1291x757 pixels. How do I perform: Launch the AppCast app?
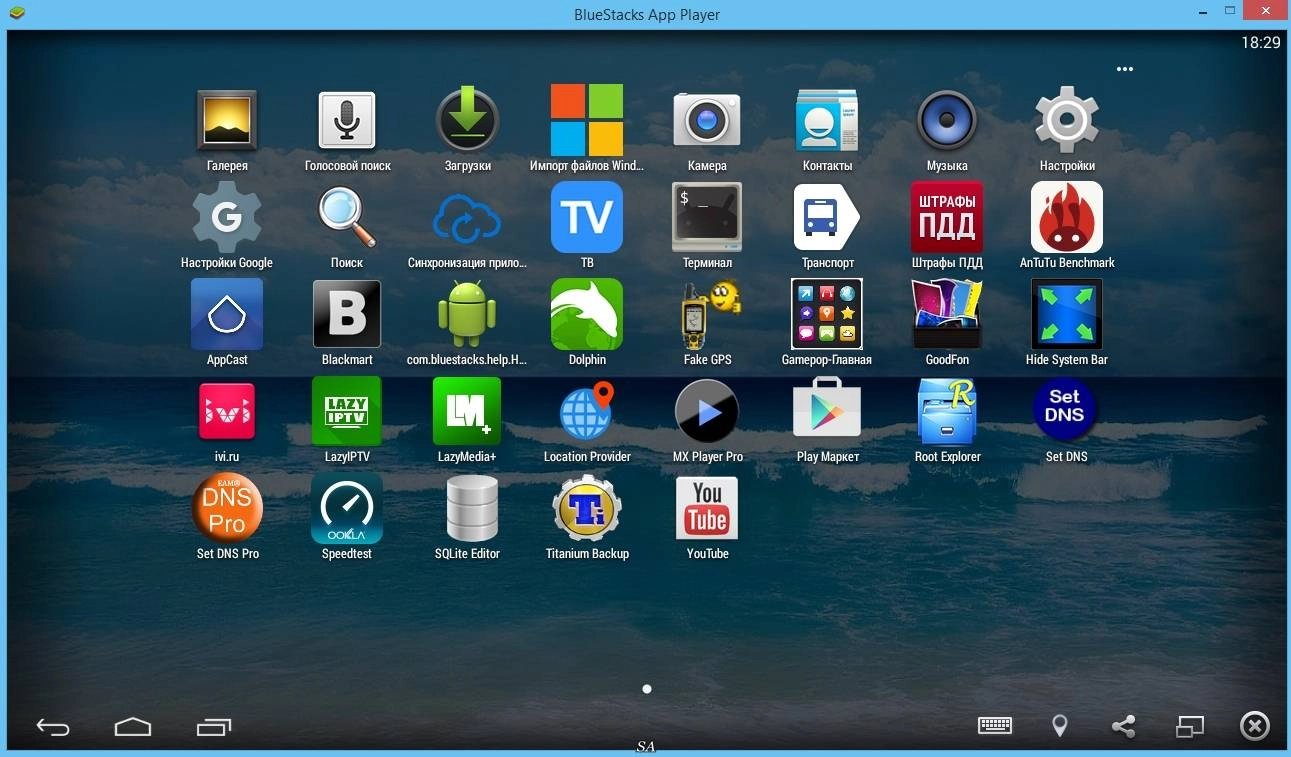click(227, 314)
